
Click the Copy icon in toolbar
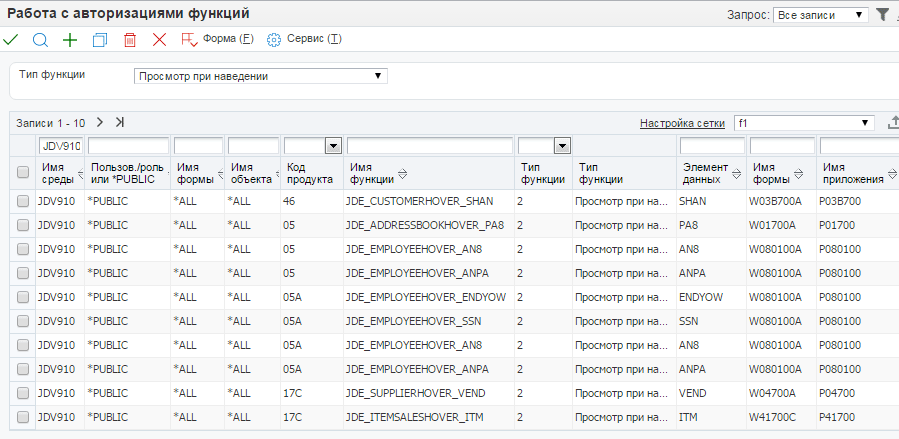point(99,40)
